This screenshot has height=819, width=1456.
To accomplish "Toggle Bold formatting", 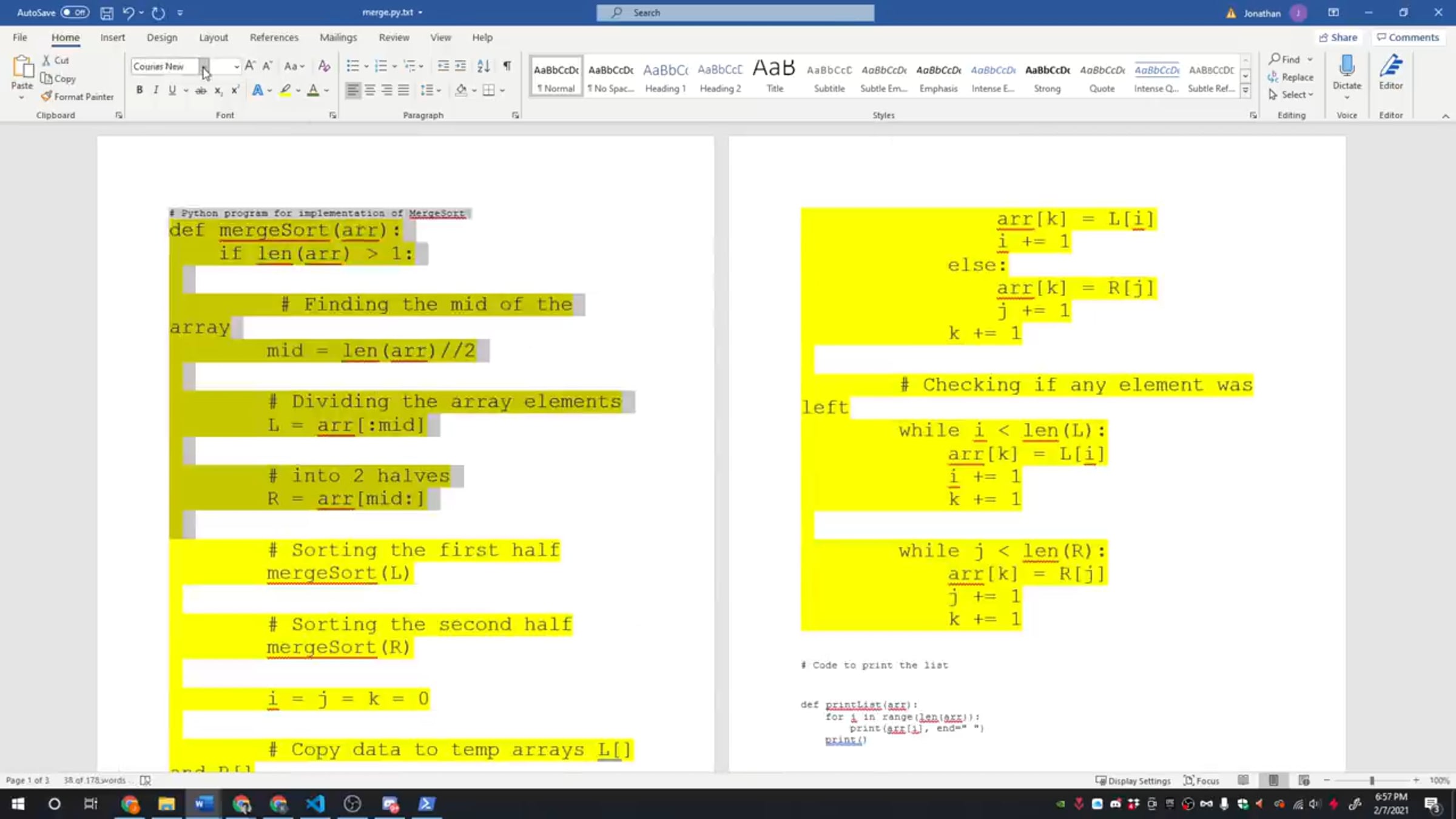I will click(x=140, y=90).
